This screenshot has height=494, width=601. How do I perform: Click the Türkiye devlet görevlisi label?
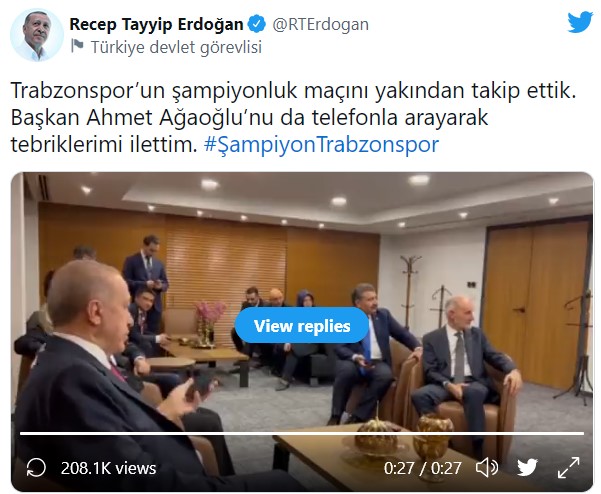pyautogui.click(x=176, y=48)
